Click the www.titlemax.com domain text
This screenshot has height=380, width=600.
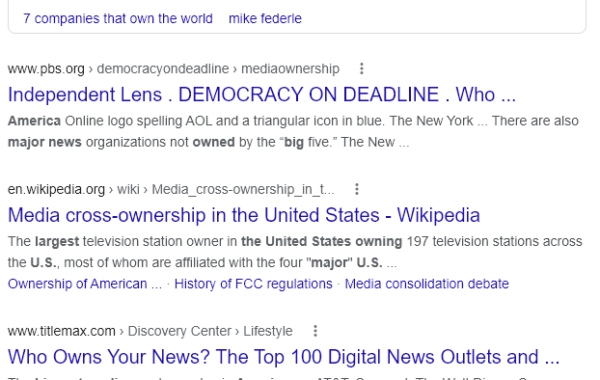coord(62,331)
